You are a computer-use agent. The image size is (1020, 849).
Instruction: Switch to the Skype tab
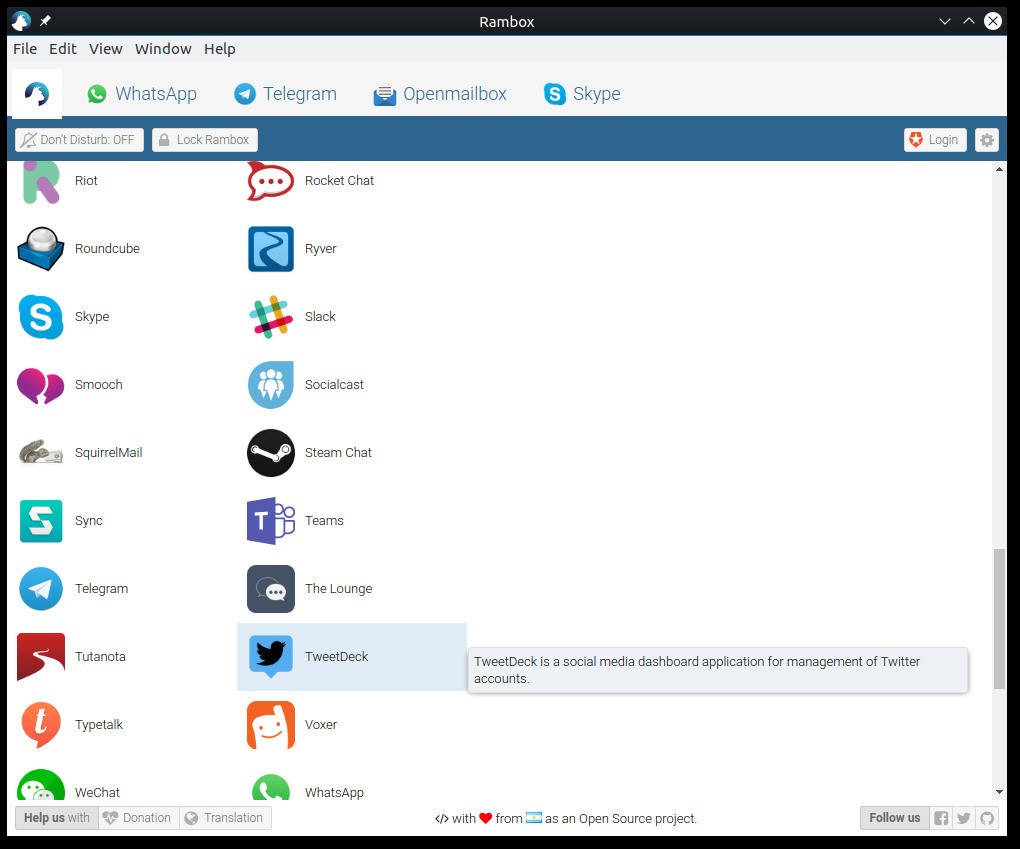click(582, 94)
